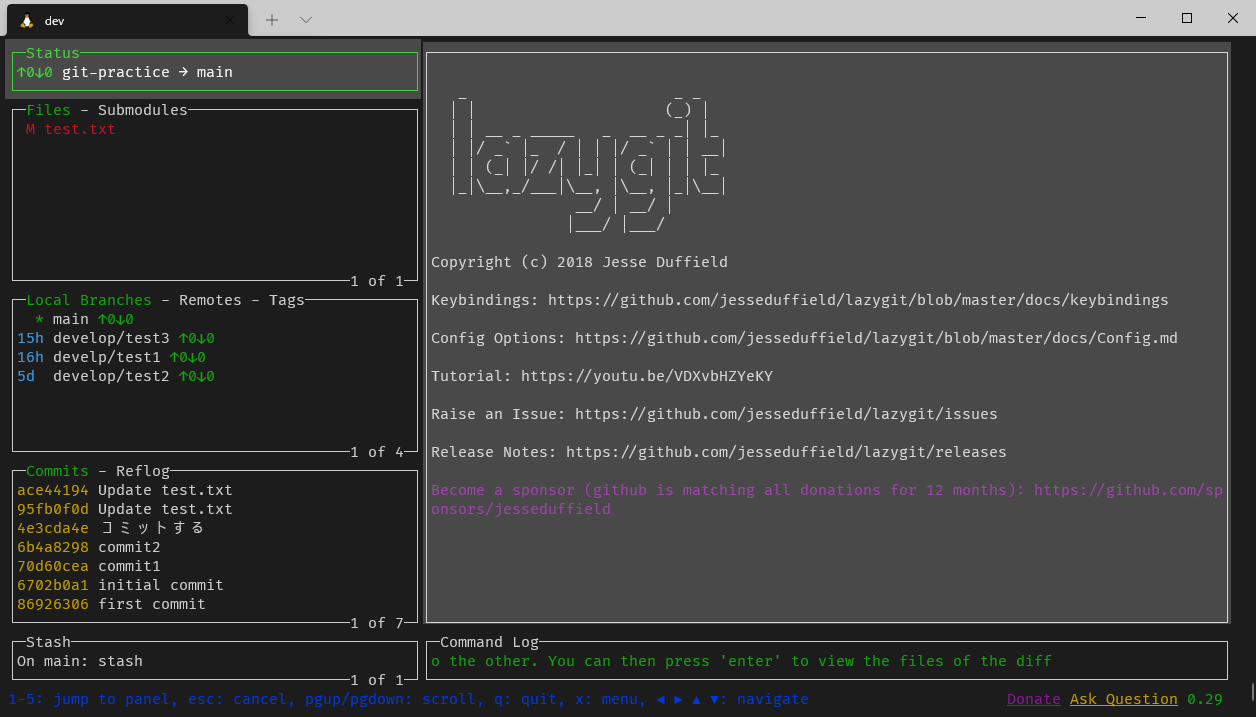Select the main branch in Local Branches

click(x=69, y=319)
